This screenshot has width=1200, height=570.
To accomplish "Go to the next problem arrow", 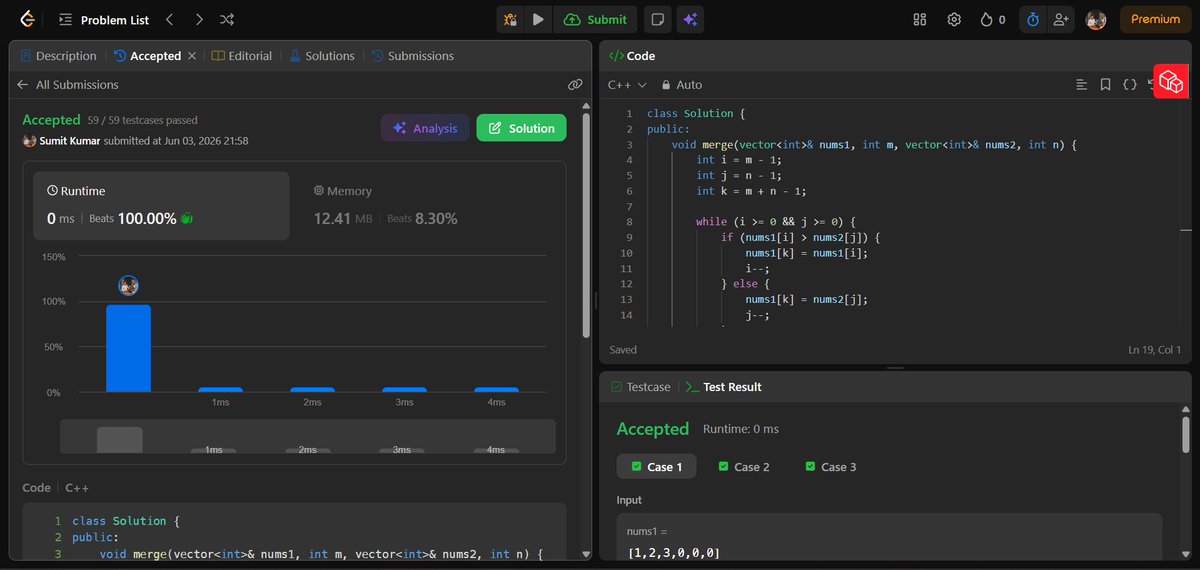I will point(198,19).
